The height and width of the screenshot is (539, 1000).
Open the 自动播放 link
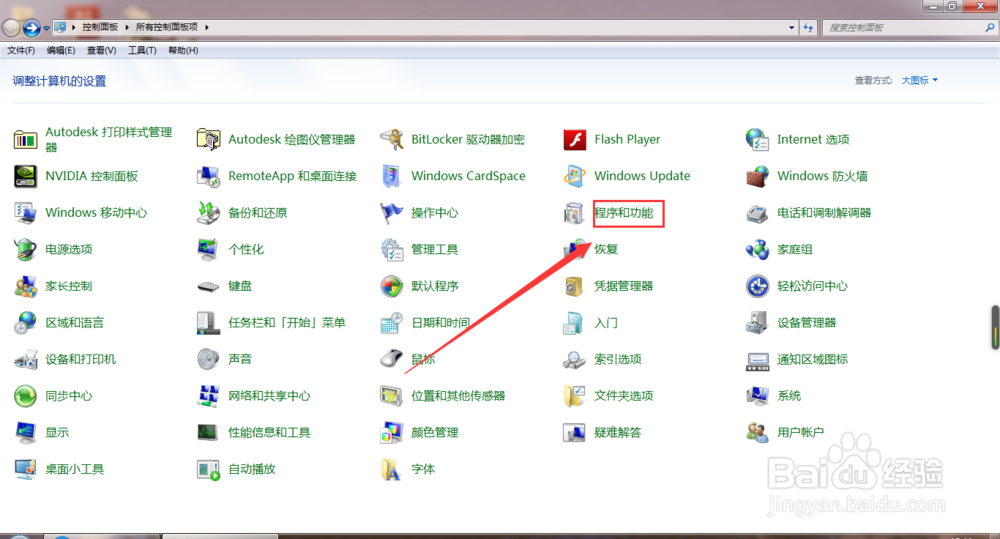click(252, 469)
